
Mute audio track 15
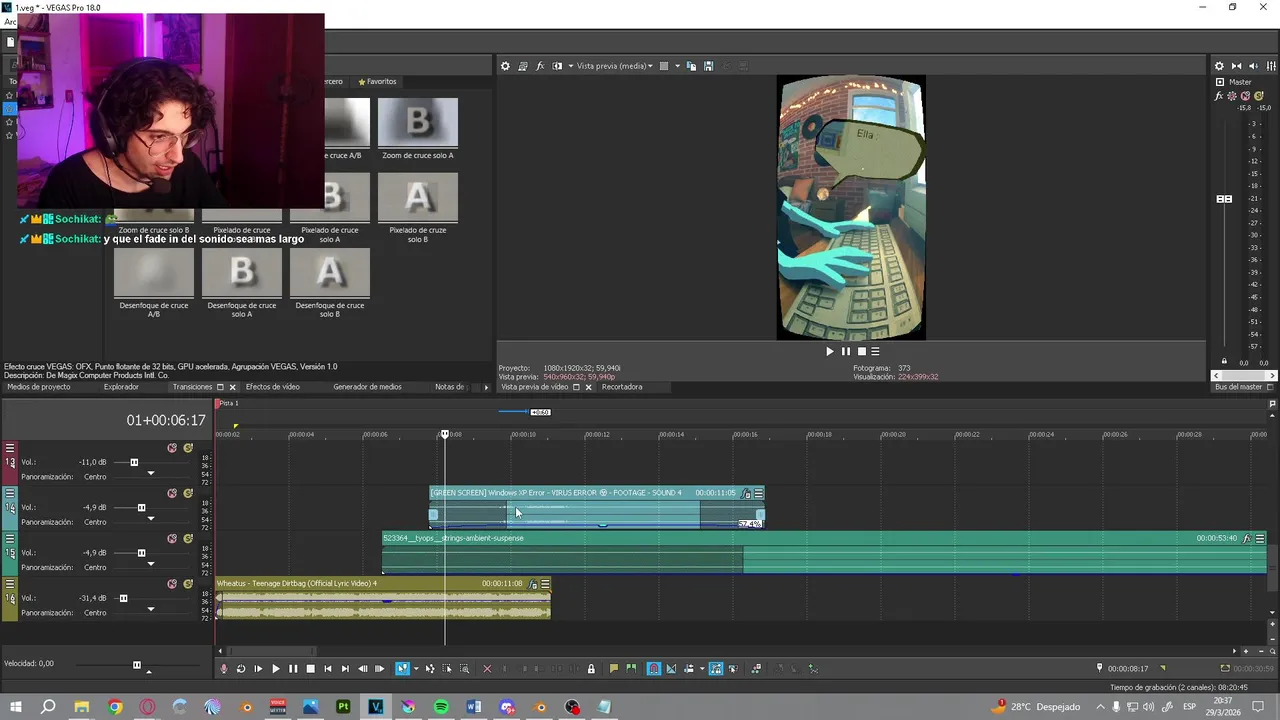pyautogui.click(x=172, y=538)
